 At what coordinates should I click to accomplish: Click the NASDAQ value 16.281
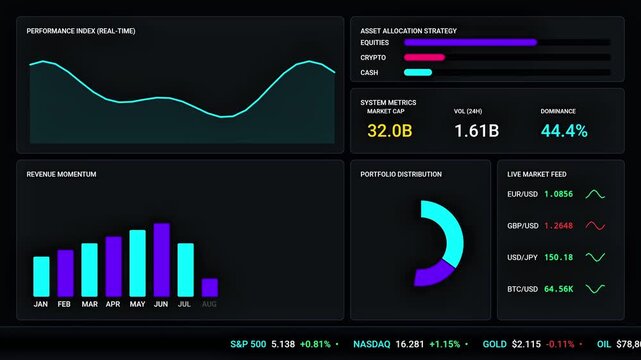410,344
